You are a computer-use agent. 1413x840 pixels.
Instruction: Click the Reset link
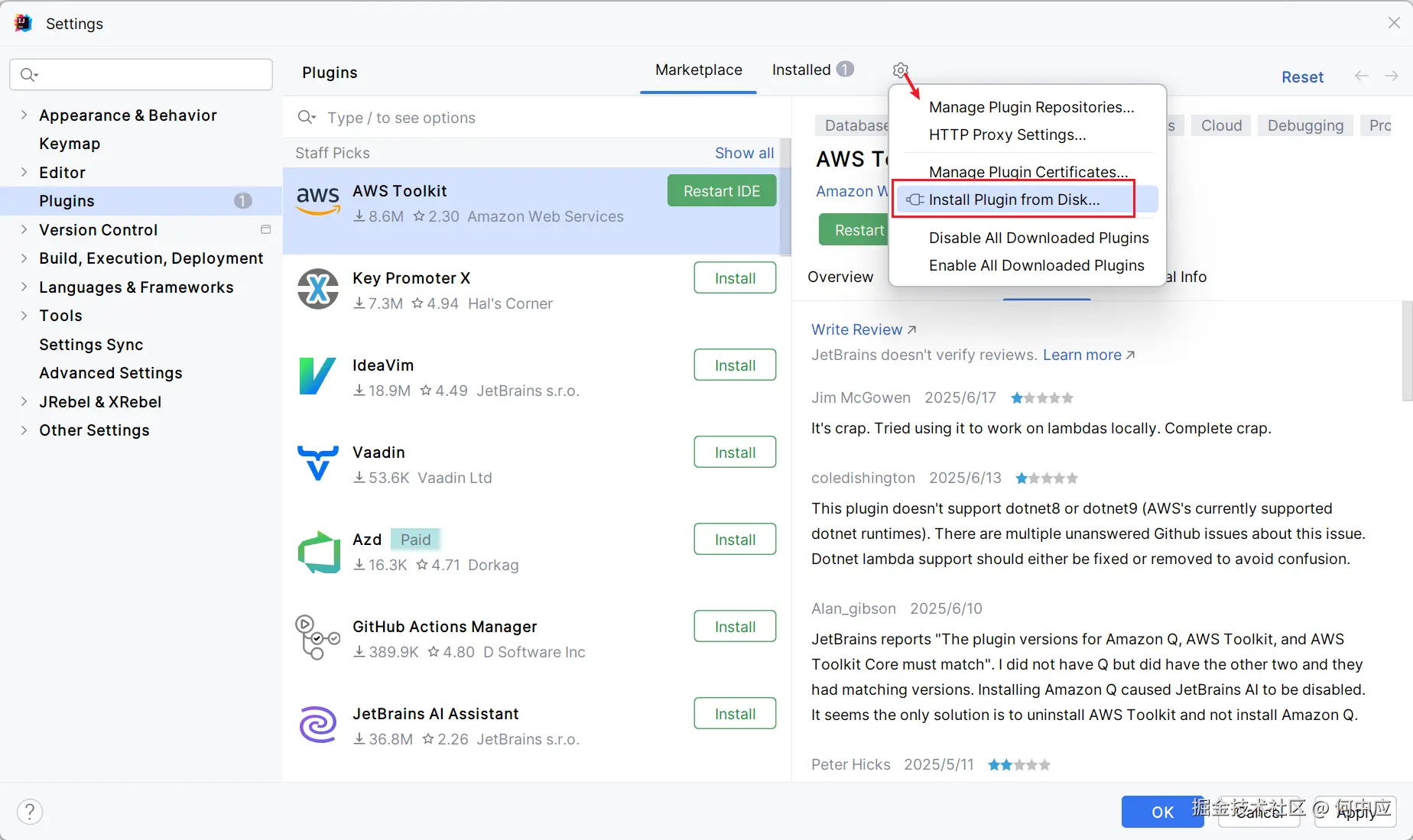coord(1302,76)
